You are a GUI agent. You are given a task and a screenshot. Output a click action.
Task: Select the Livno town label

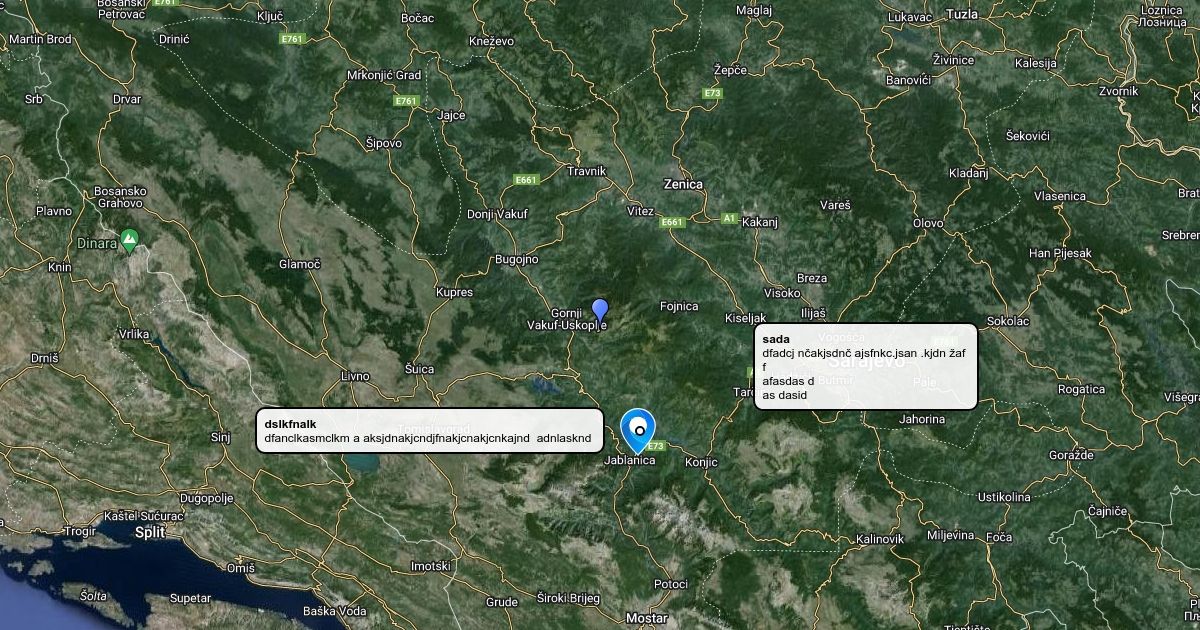pyautogui.click(x=355, y=376)
